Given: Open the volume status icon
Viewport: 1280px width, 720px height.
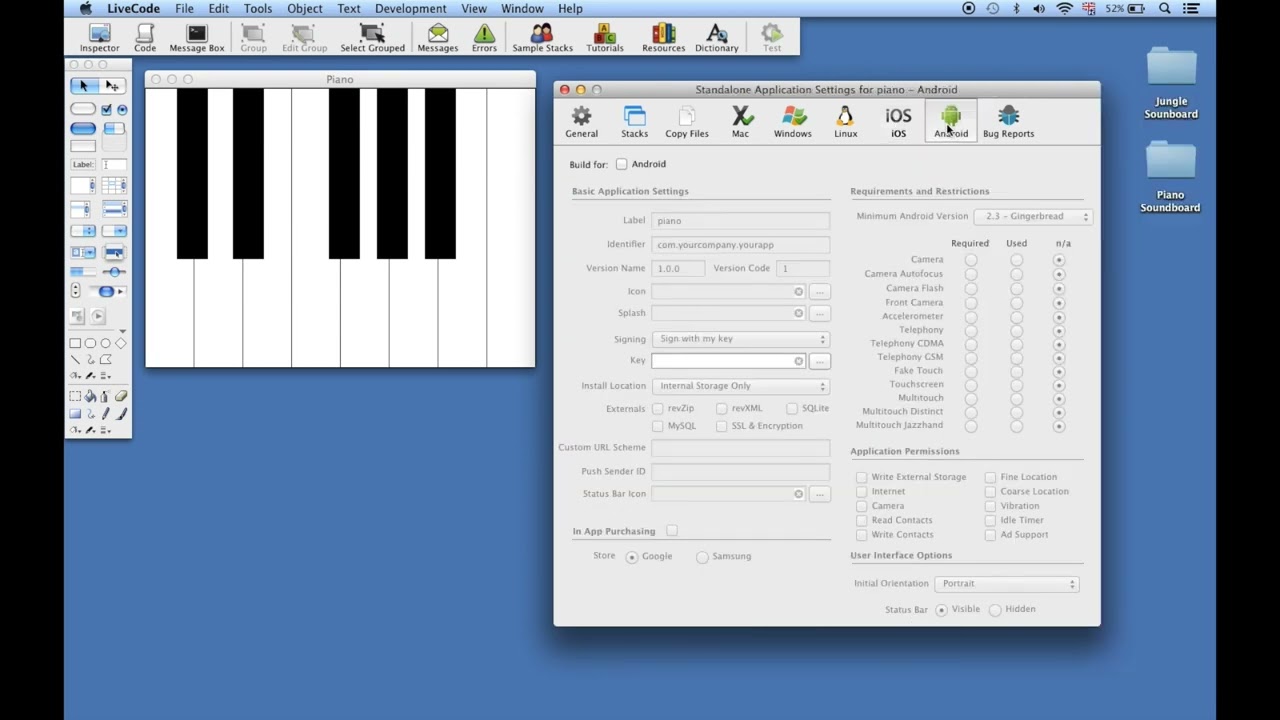Looking at the screenshot, I should coord(1039,9).
